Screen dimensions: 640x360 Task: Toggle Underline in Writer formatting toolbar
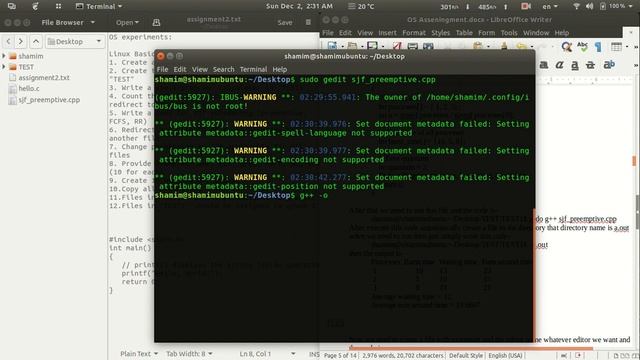tap(575, 64)
